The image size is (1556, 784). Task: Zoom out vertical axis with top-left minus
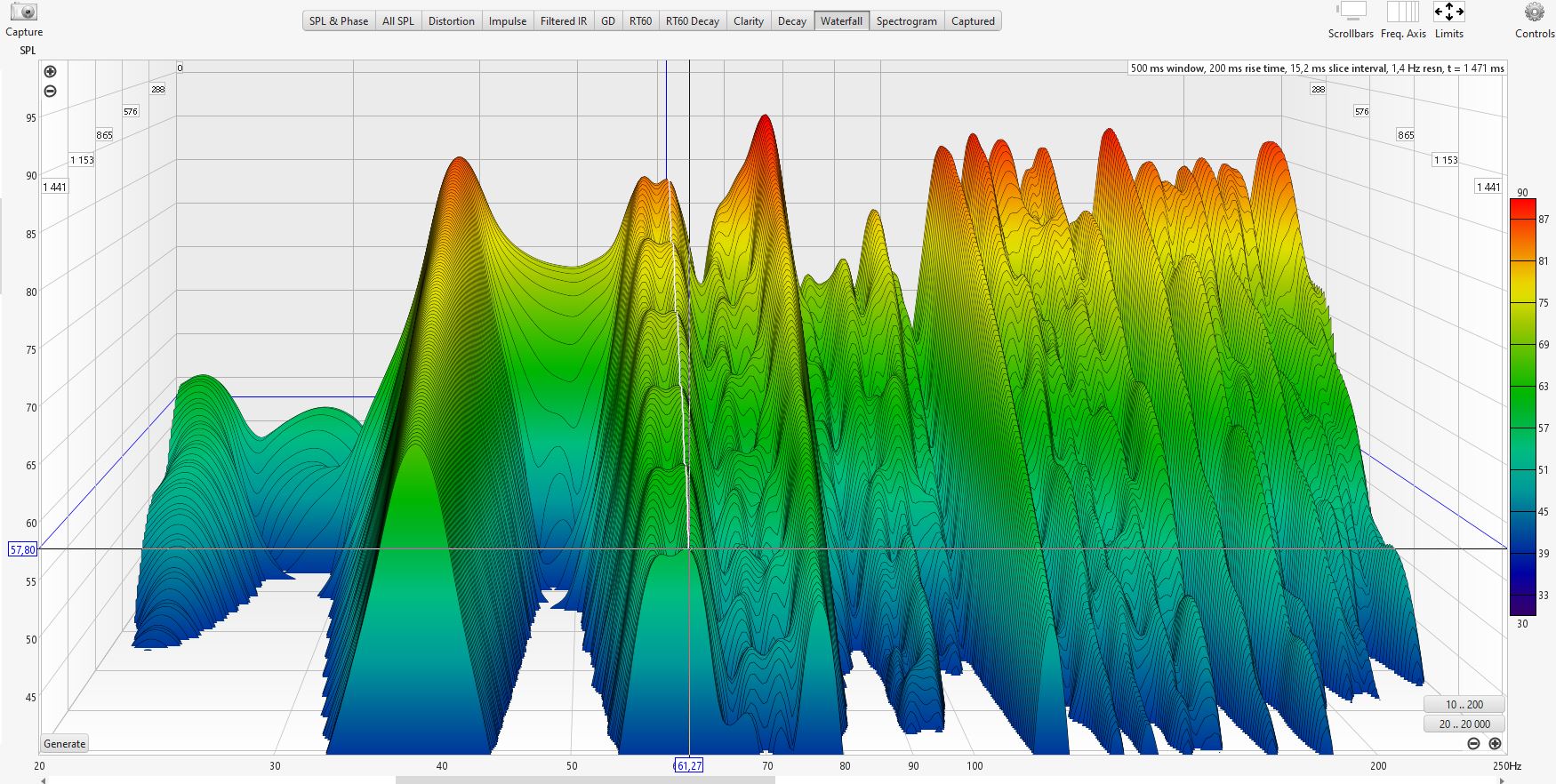[51, 91]
